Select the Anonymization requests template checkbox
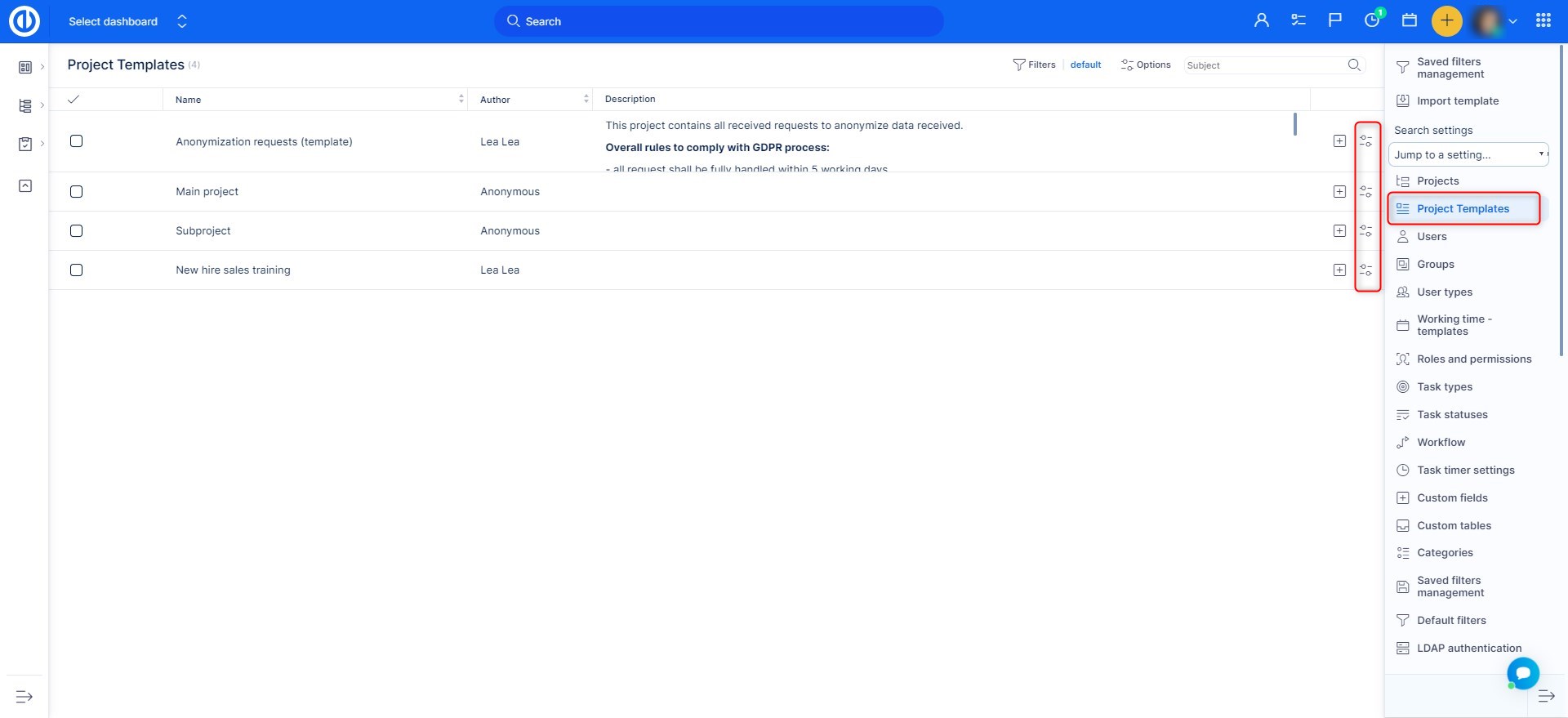This screenshot has height=718, width=1568. click(77, 141)
